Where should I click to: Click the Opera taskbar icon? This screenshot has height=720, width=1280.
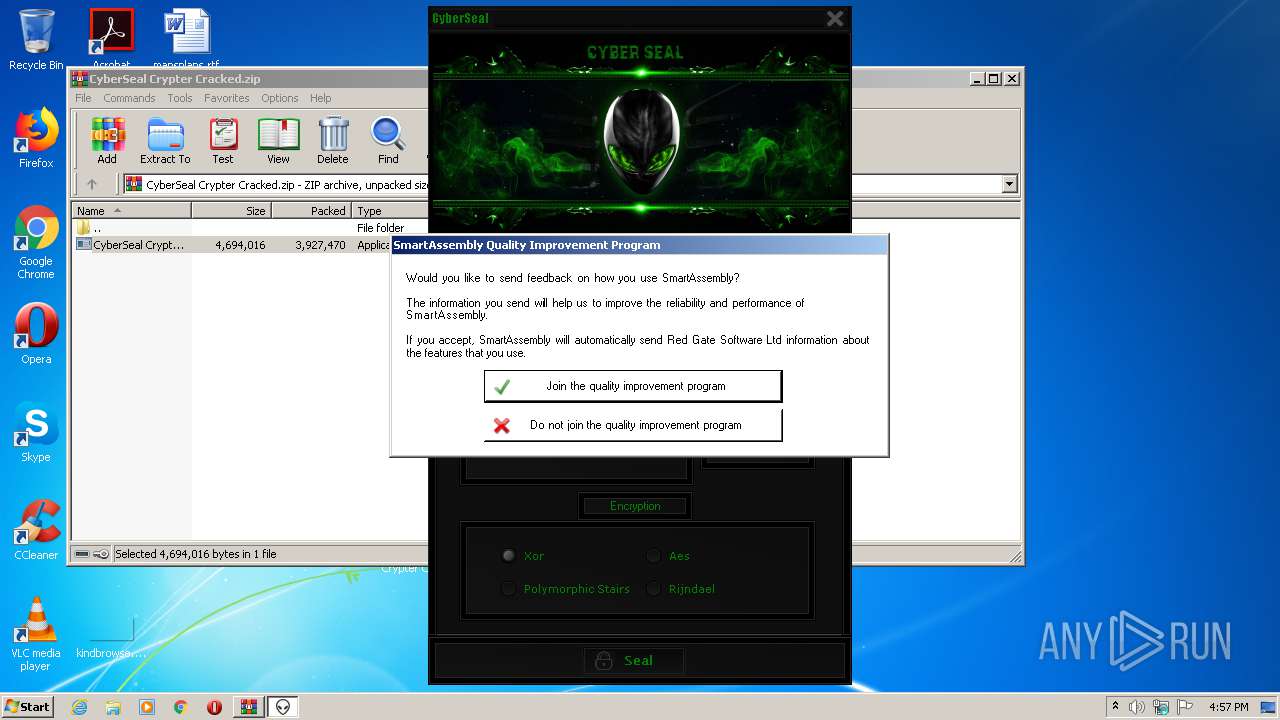(x=214, y=707)
